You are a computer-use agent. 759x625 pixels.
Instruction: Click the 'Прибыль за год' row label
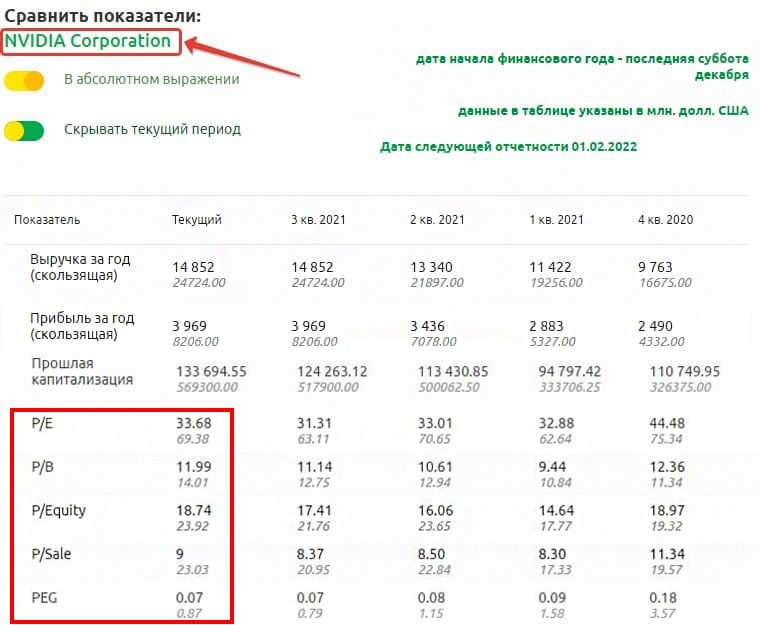[x=82, y=326]
